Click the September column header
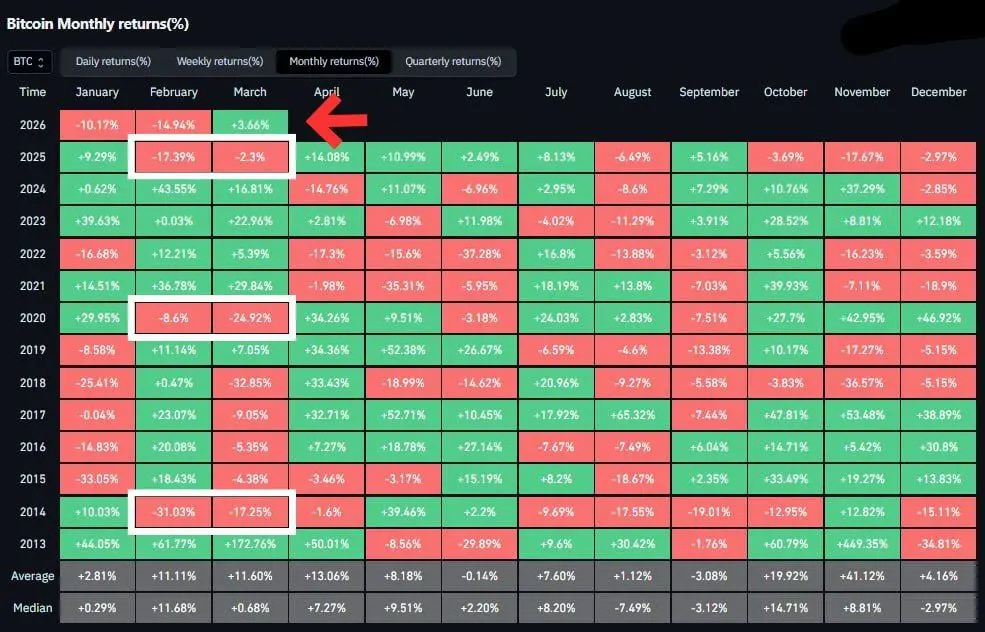 709,92
